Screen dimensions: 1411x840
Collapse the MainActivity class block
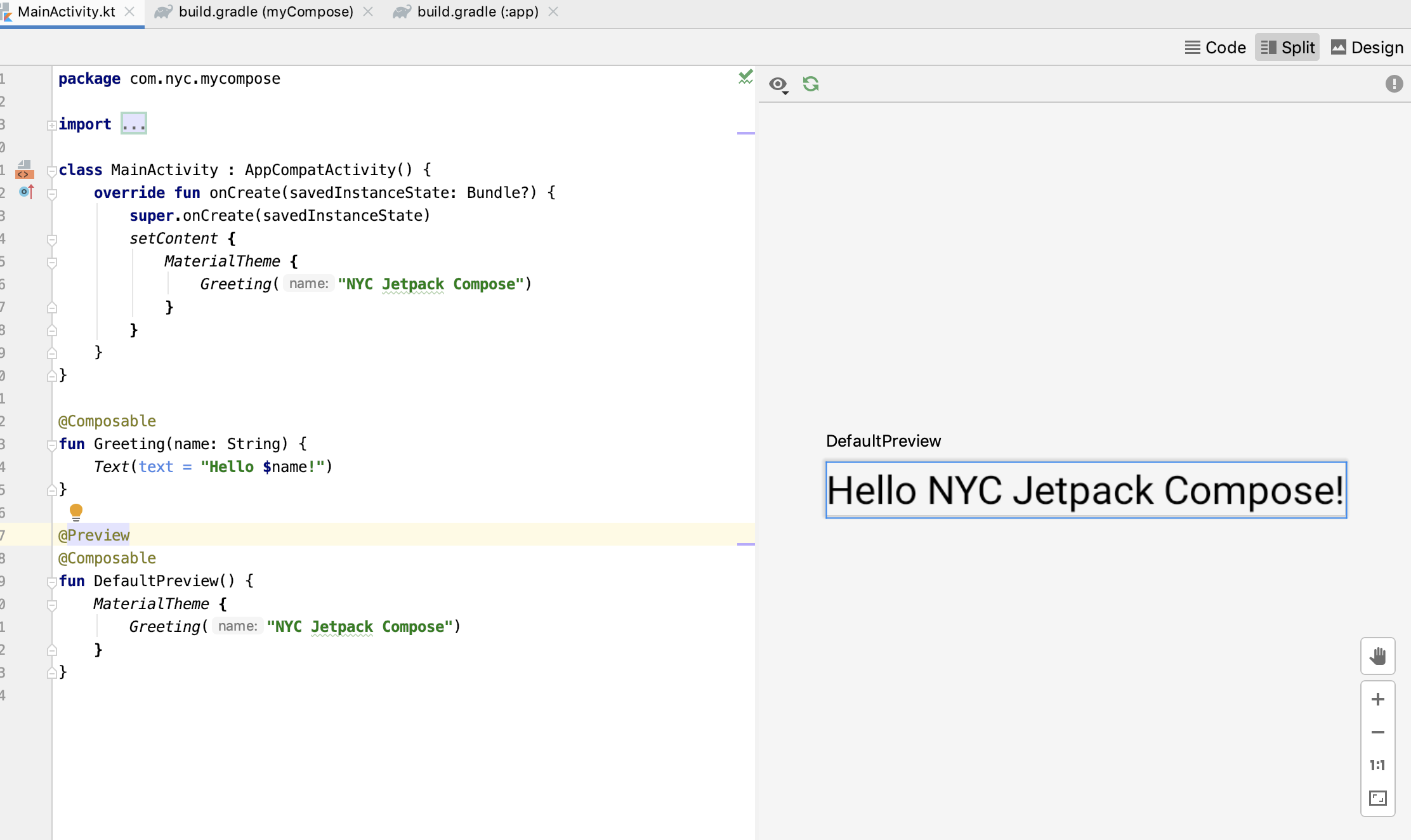coord(52,171)
